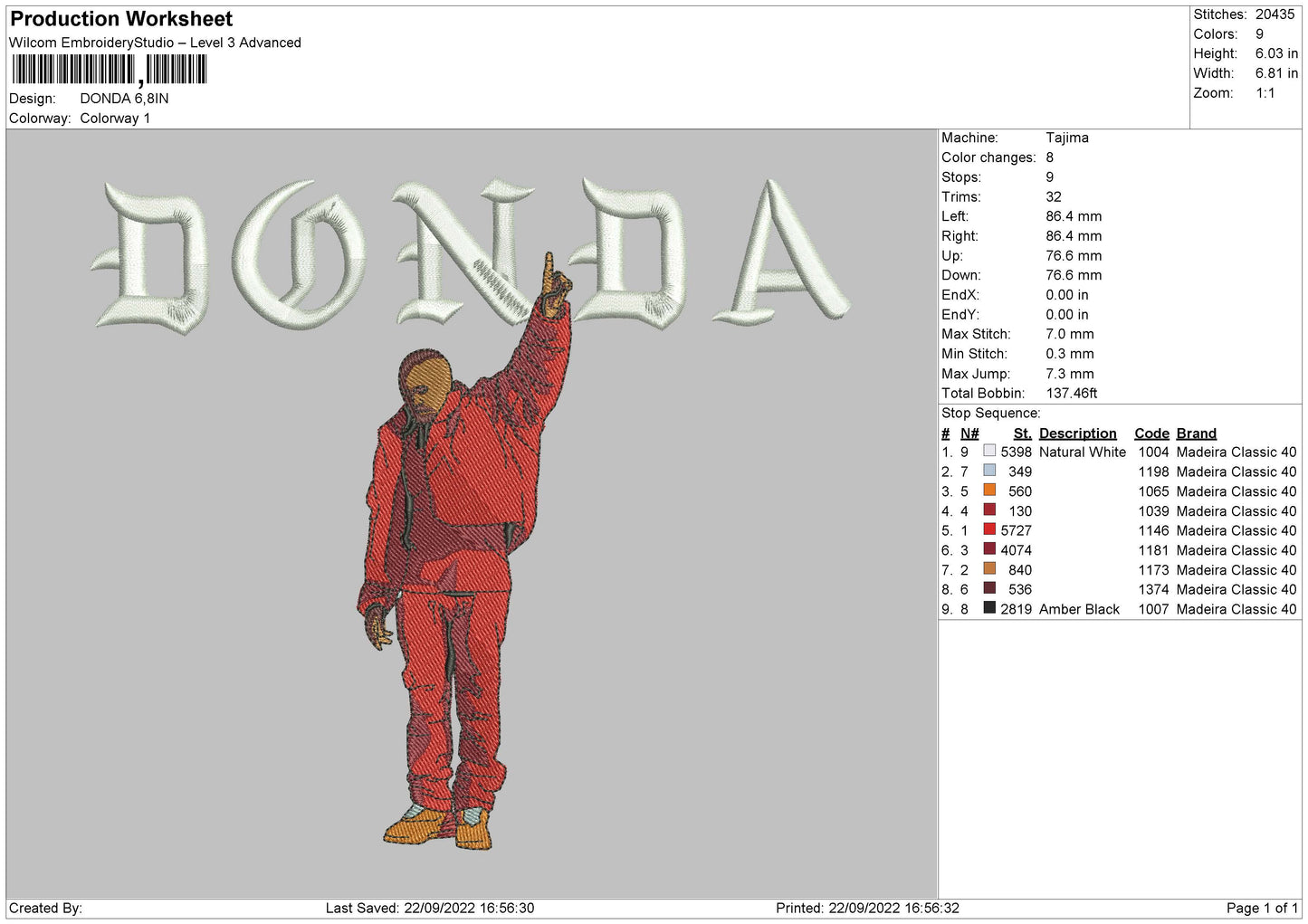The image size is (1308, 924).
Task: Click the width value '6.81 in'
Action: tap(1276, 73)
